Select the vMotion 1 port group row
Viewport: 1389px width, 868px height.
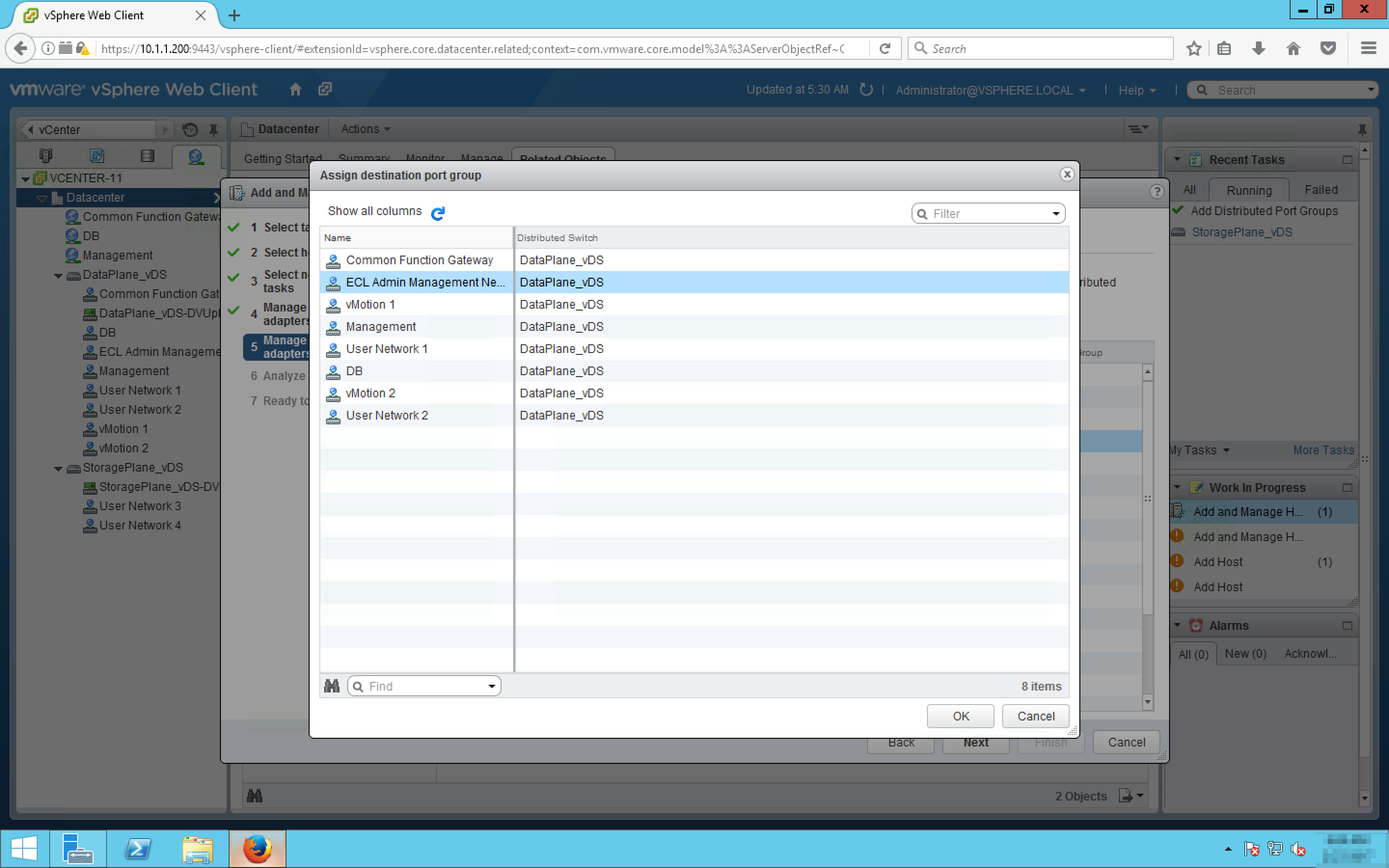click(x=370, y=305)
